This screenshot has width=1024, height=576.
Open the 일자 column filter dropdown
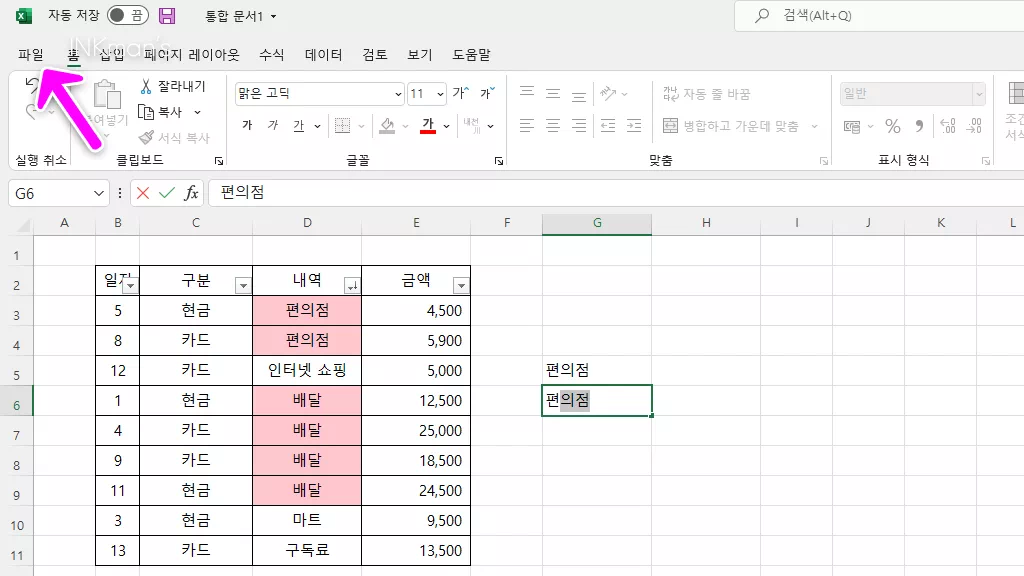point(131,285)
